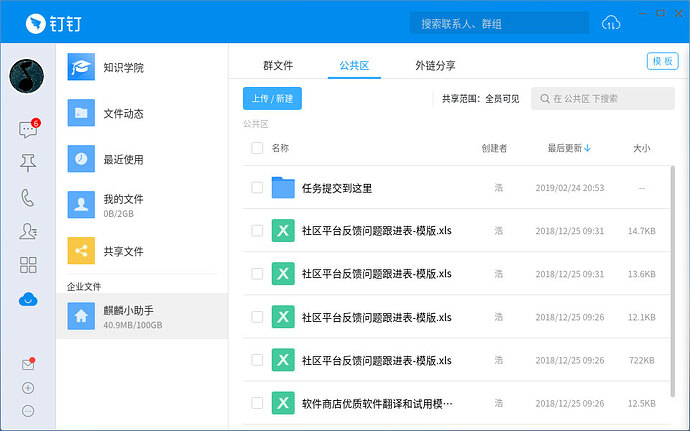The height and width of the screenshot is (431, 690).
Task: Click the user avatar picture
Action: [x=28, y=76]
